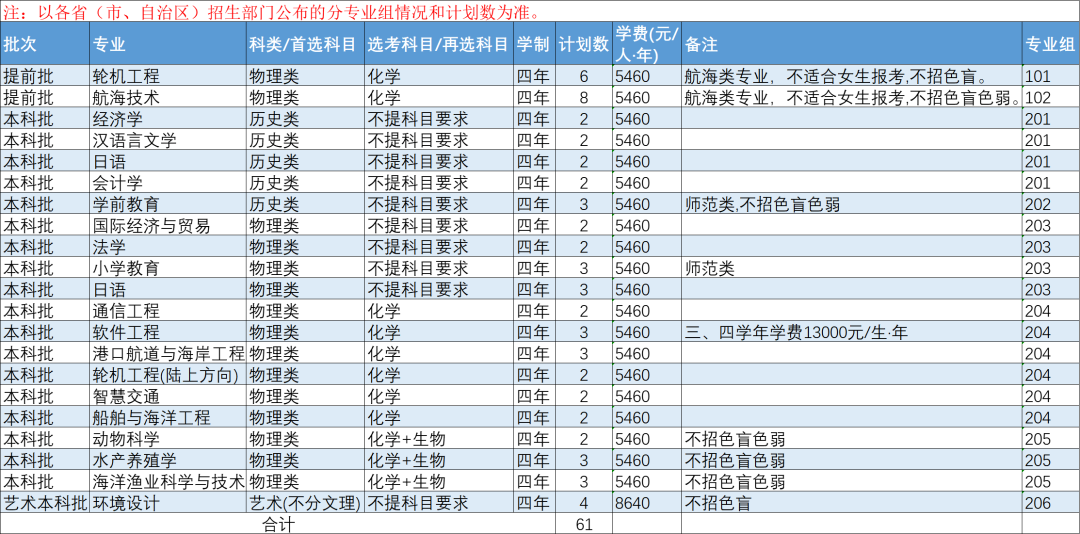Click the 师范类,不招色盲色弱 remark
The width and height of the screenshot is (1080, 534).
tap(852, 204)
